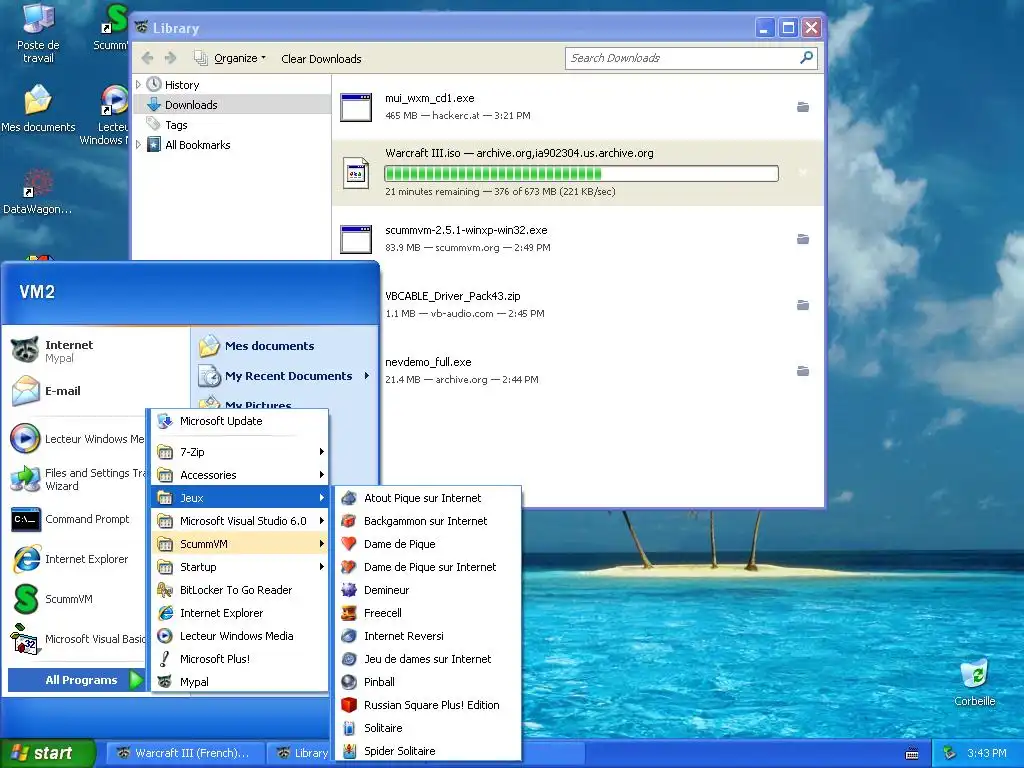Image resolution: width=1024 pixels, height=768 pixels.
Task: Click Warcraft III.iso download progress bar
Action: 581,174
